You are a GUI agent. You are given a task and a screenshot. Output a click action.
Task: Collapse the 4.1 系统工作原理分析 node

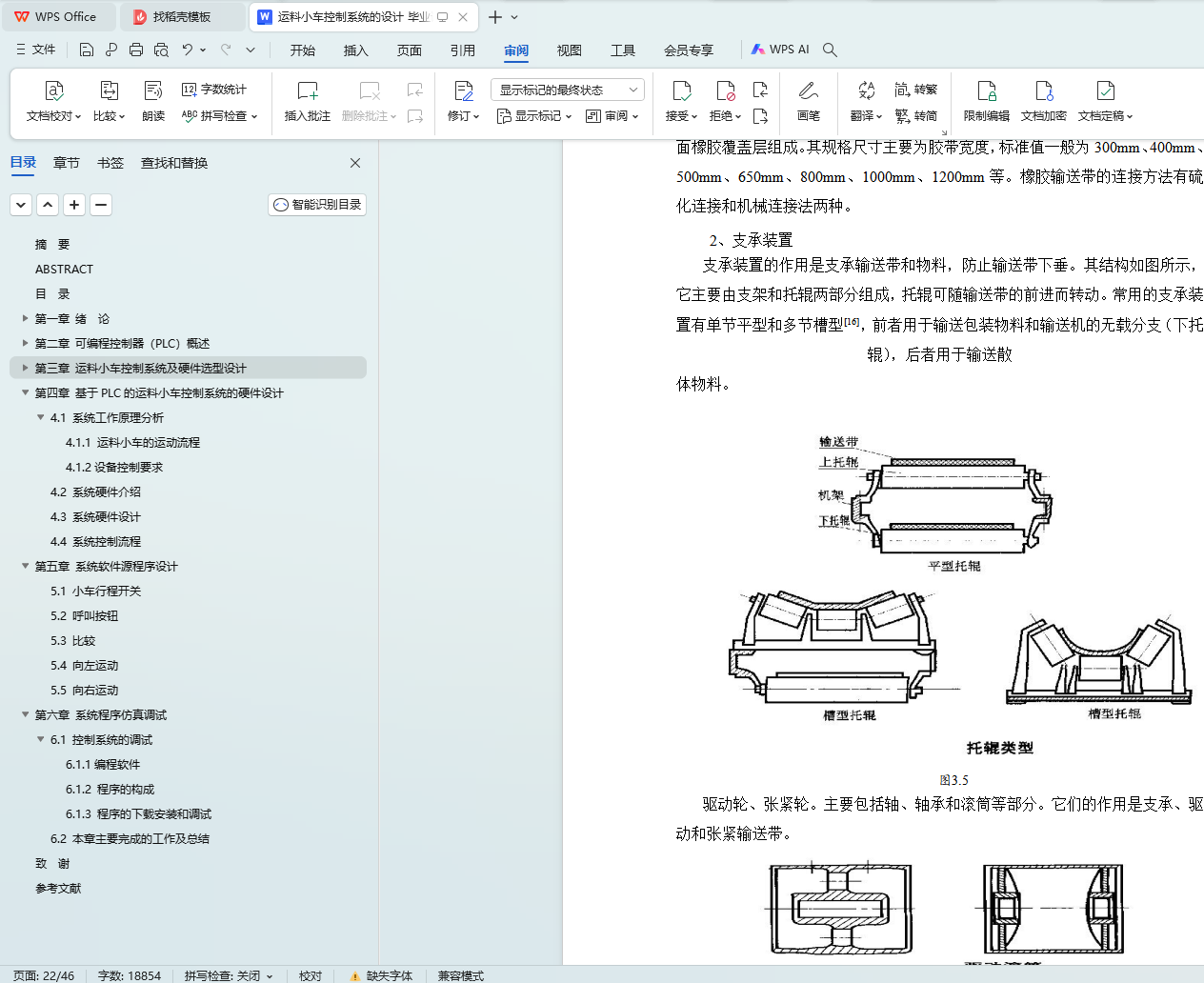[x=40, y=417]
